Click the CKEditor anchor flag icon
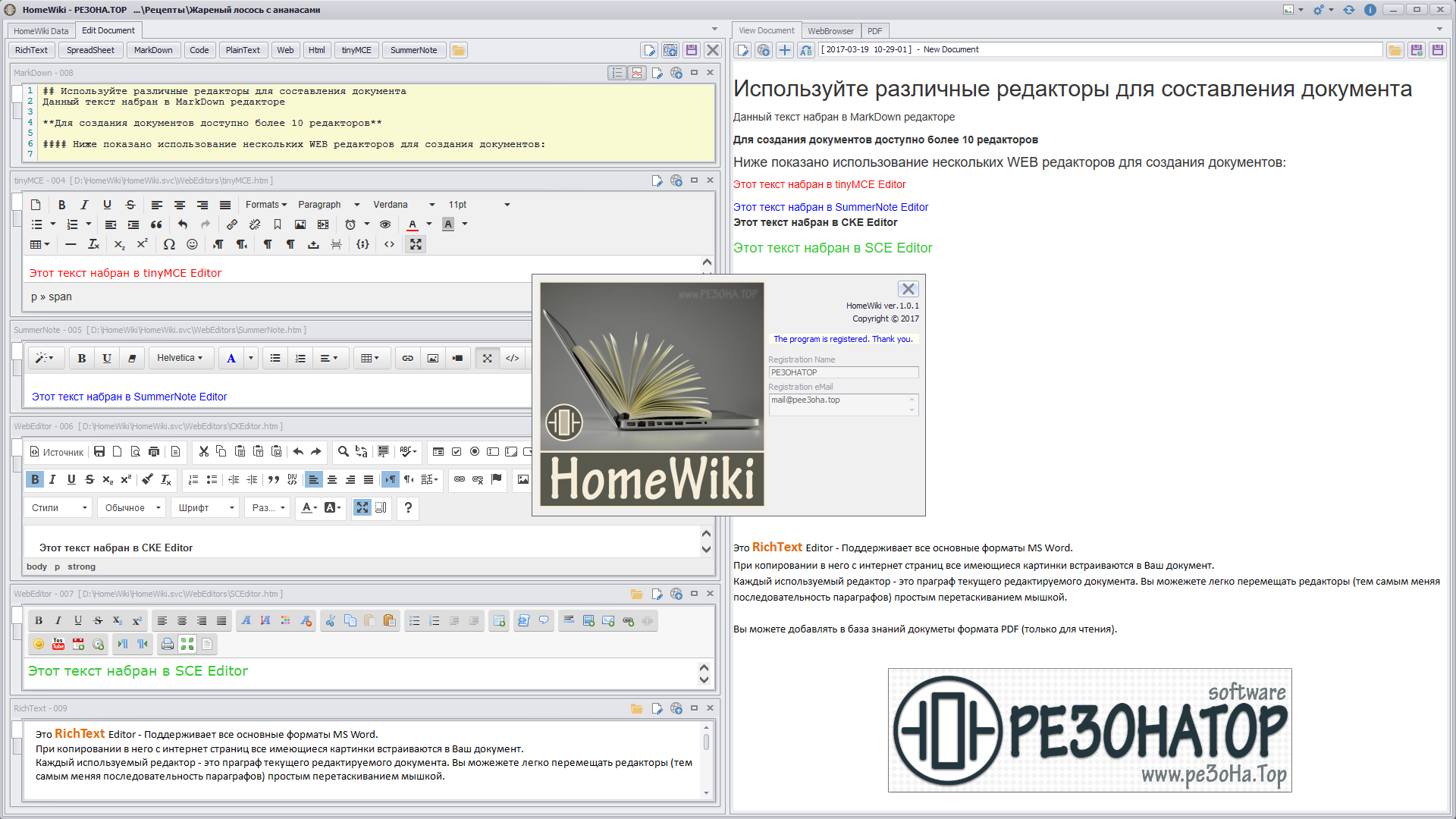 [497, 479]
